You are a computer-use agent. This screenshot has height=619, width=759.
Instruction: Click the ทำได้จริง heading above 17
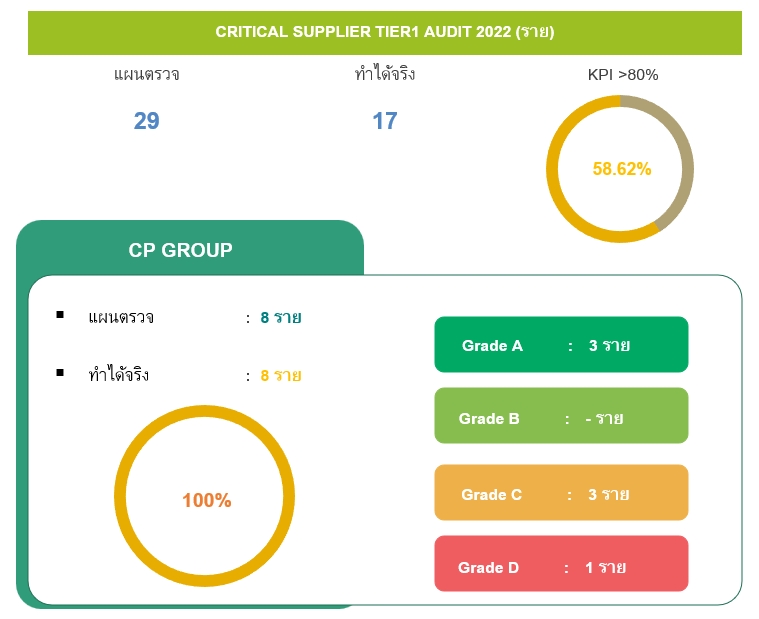[x=385, y=74]
